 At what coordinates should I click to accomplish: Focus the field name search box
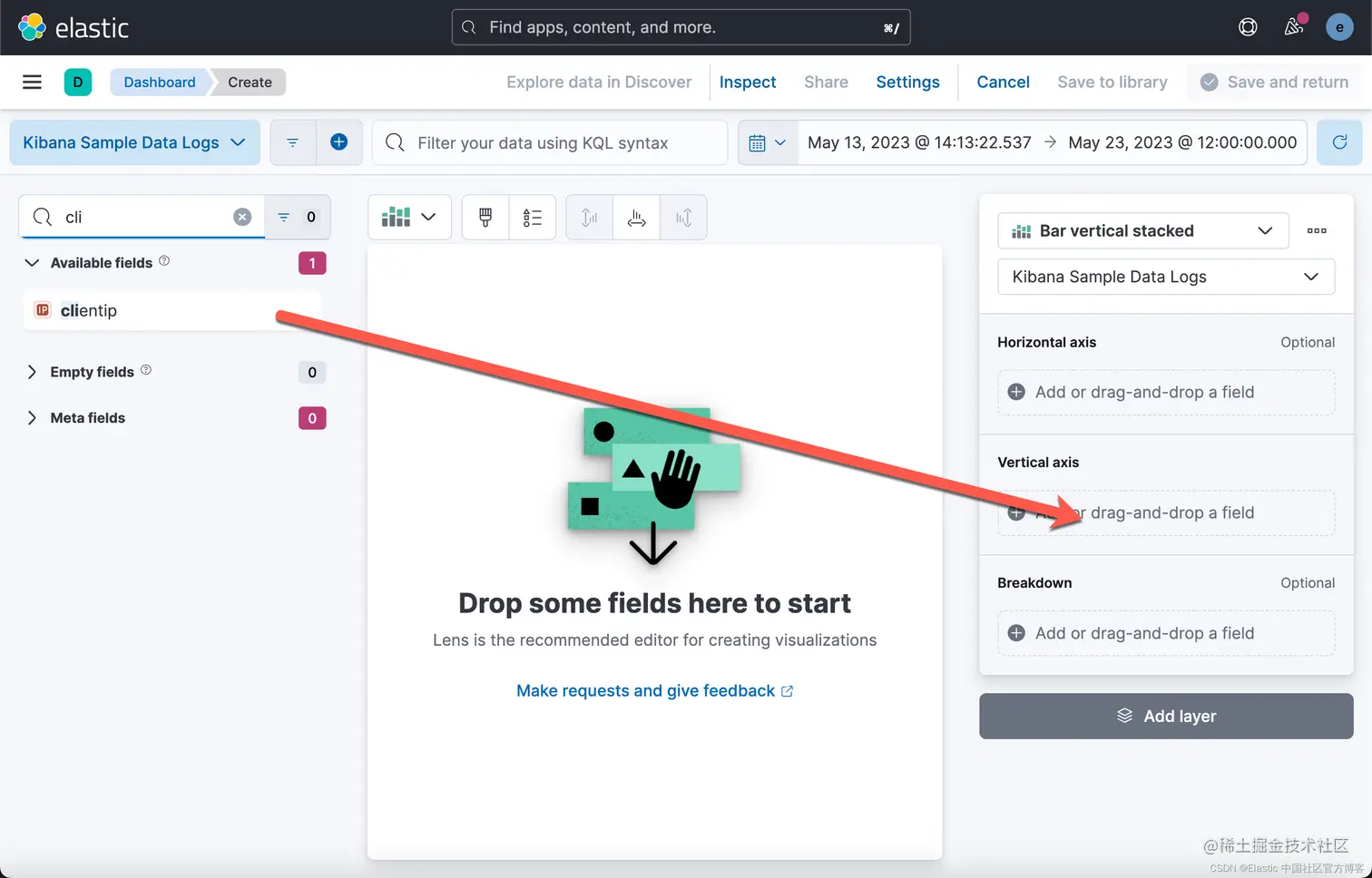tap(142, 217)
